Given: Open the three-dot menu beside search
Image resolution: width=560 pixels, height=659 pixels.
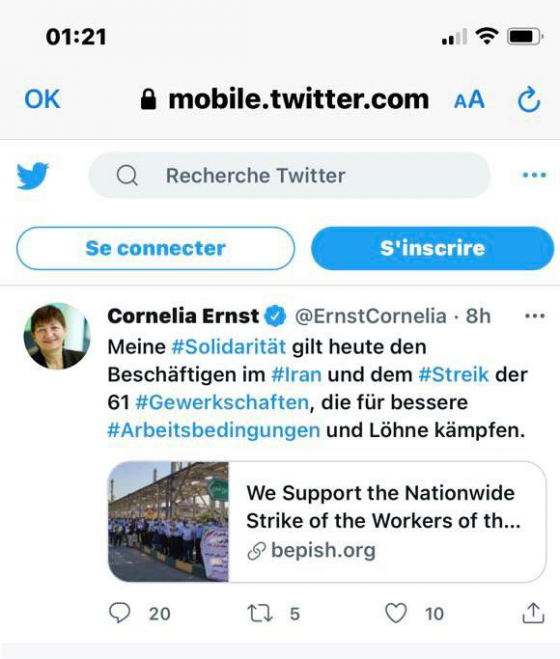Looking at the screenshot, I should point(534,175).
